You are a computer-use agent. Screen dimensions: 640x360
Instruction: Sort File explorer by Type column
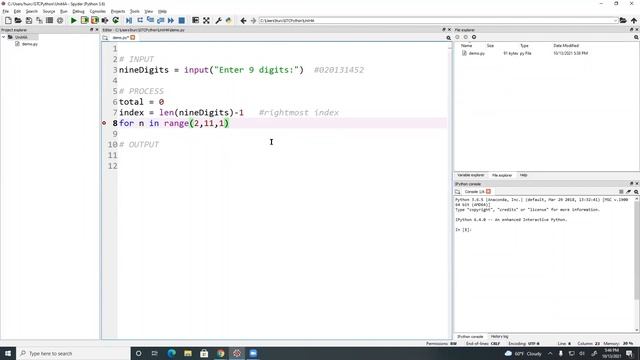coord(524,46)
